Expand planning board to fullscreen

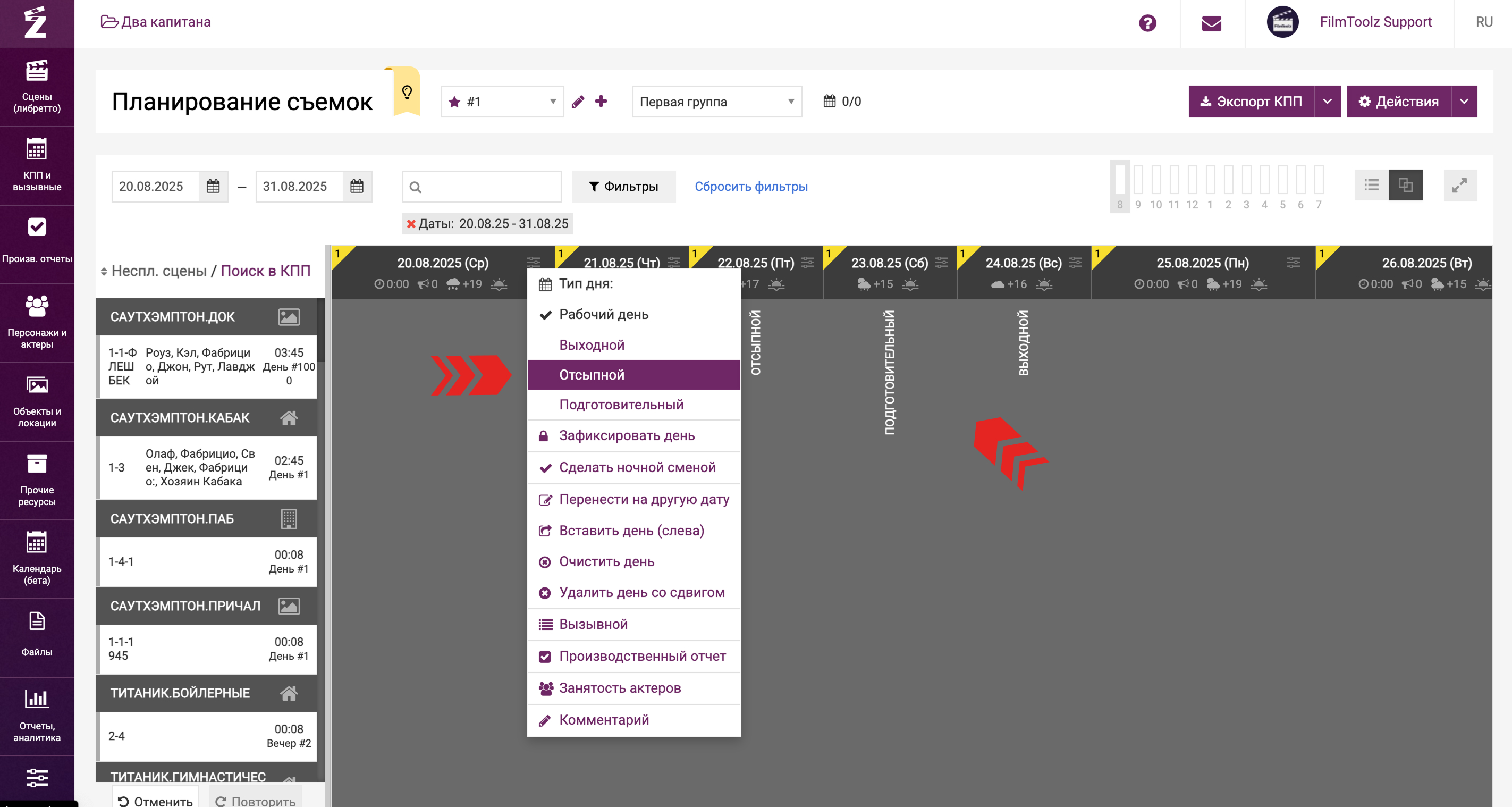click(1460, 185)
